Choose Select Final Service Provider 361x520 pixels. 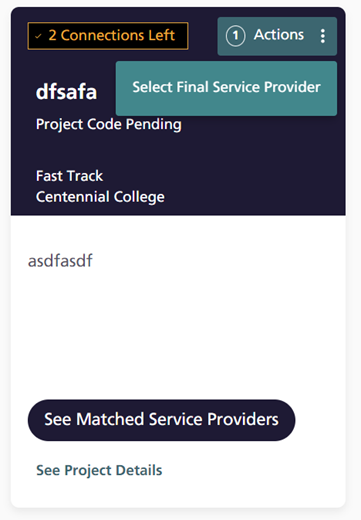click(x=226, y=88)
